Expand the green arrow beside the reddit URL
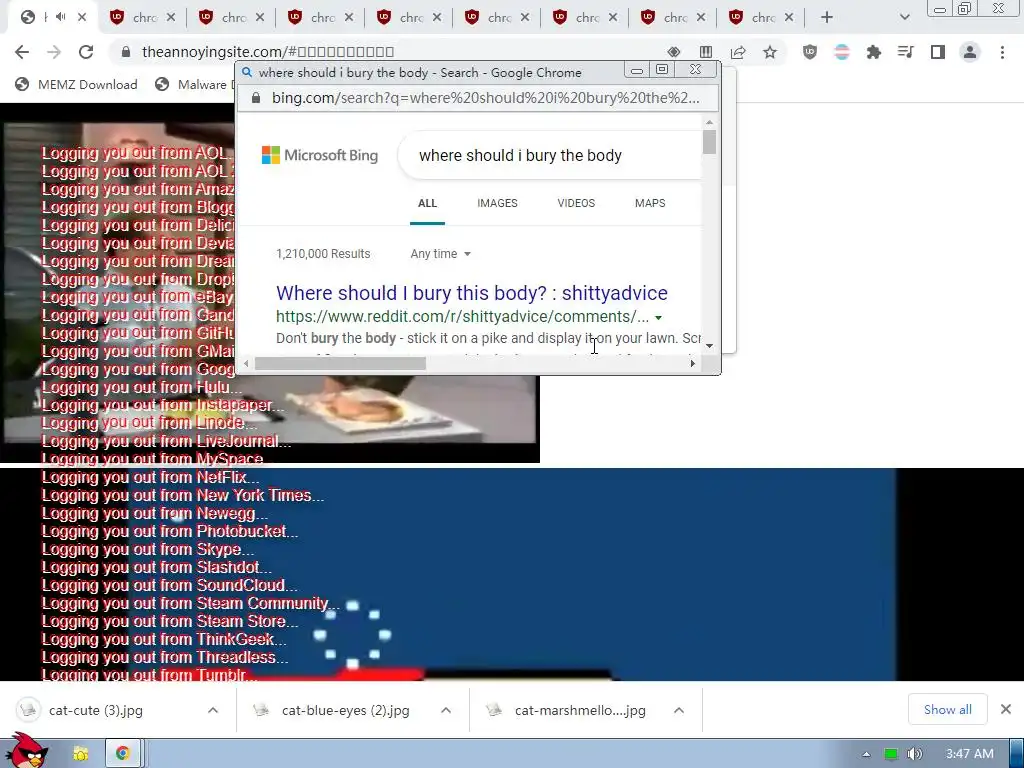Screen dimensions: 1024x768 658,317
